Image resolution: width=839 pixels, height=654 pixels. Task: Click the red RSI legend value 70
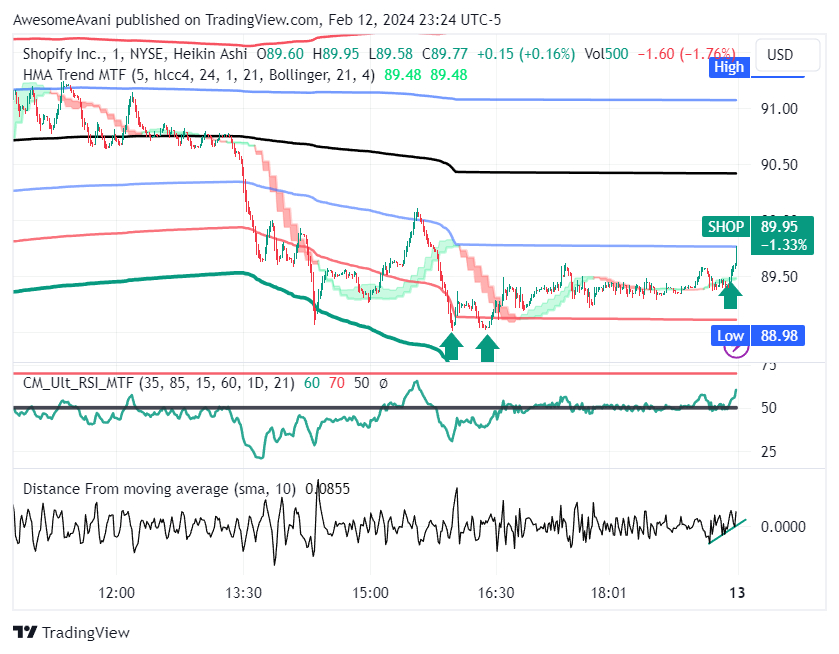[337, 383]
